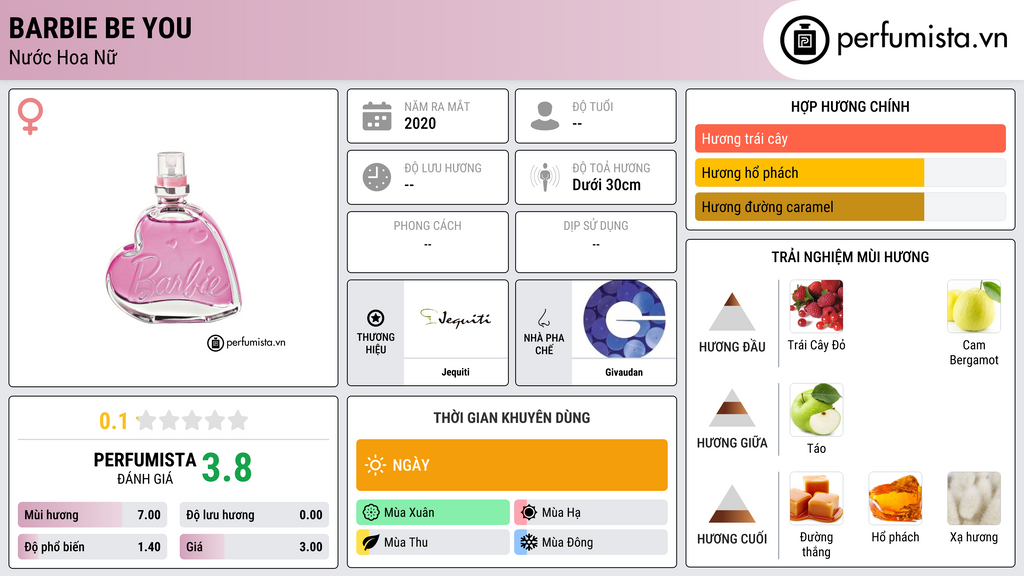This screenshot has width=1024, height=576.
Task: Click the five-star rating row
Action: (x=192, y=420)
